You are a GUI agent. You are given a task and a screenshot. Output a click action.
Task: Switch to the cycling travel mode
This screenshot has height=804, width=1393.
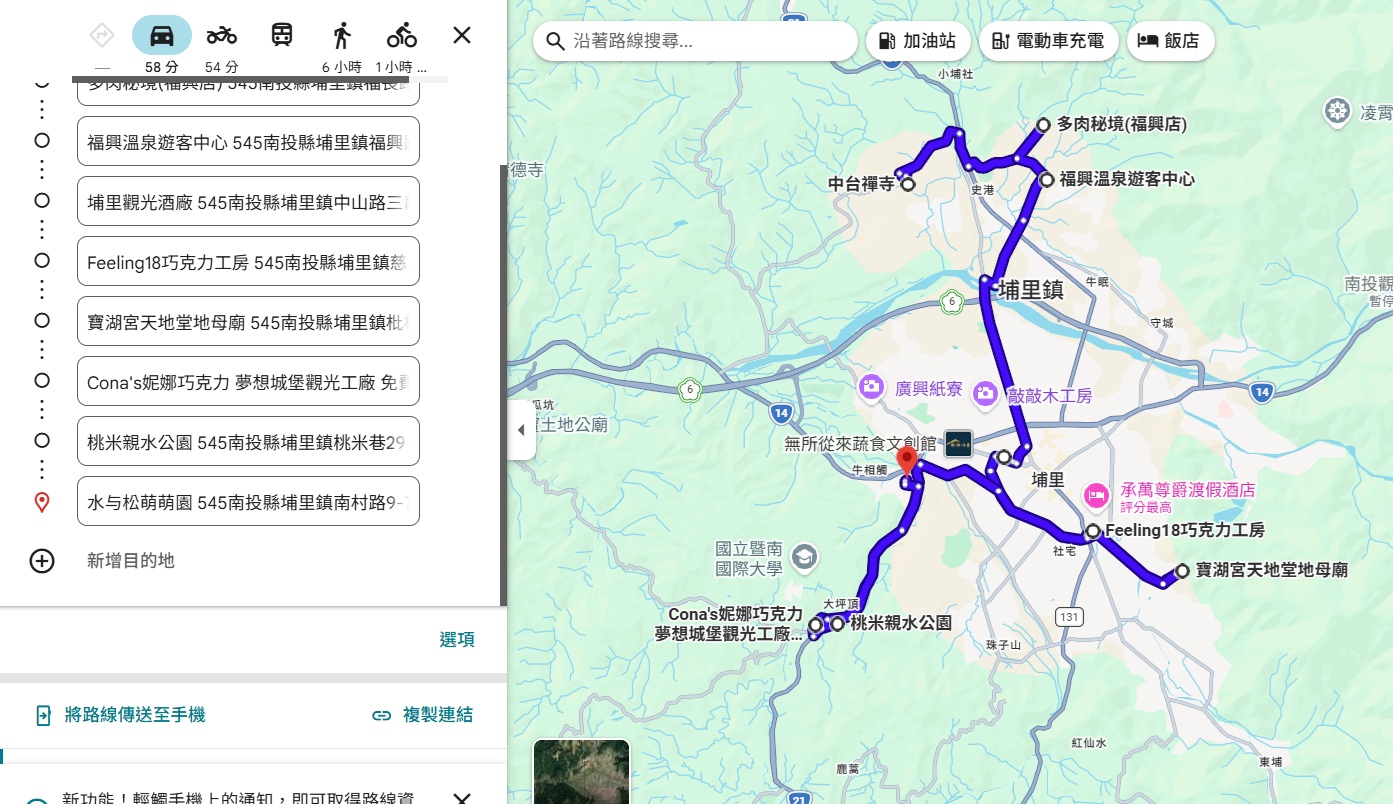point(402,37)
